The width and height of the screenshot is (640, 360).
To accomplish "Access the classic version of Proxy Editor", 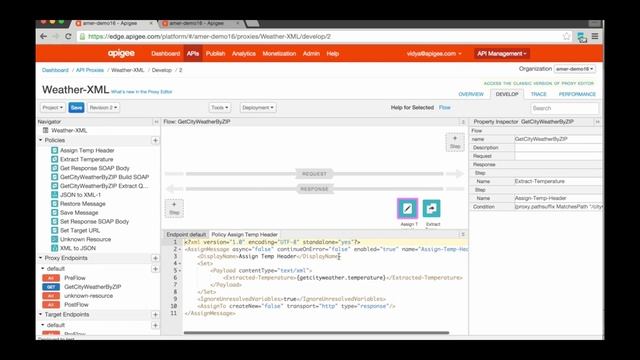I will [x=539, y=83].
